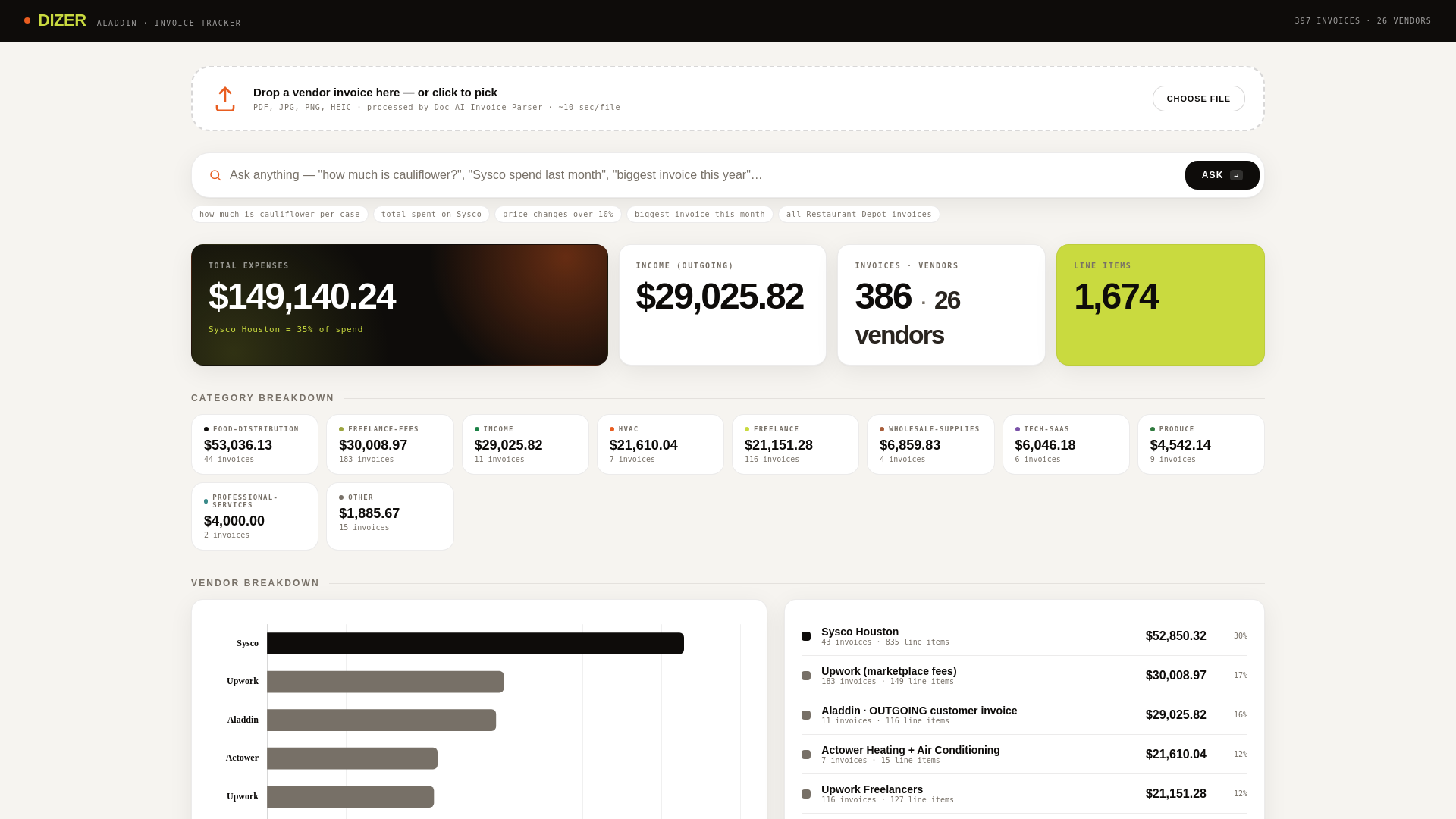This screenshot has width=1456, height=819.
Task: Select 'biggest invoice this month' suggestion
Action: 700,215
